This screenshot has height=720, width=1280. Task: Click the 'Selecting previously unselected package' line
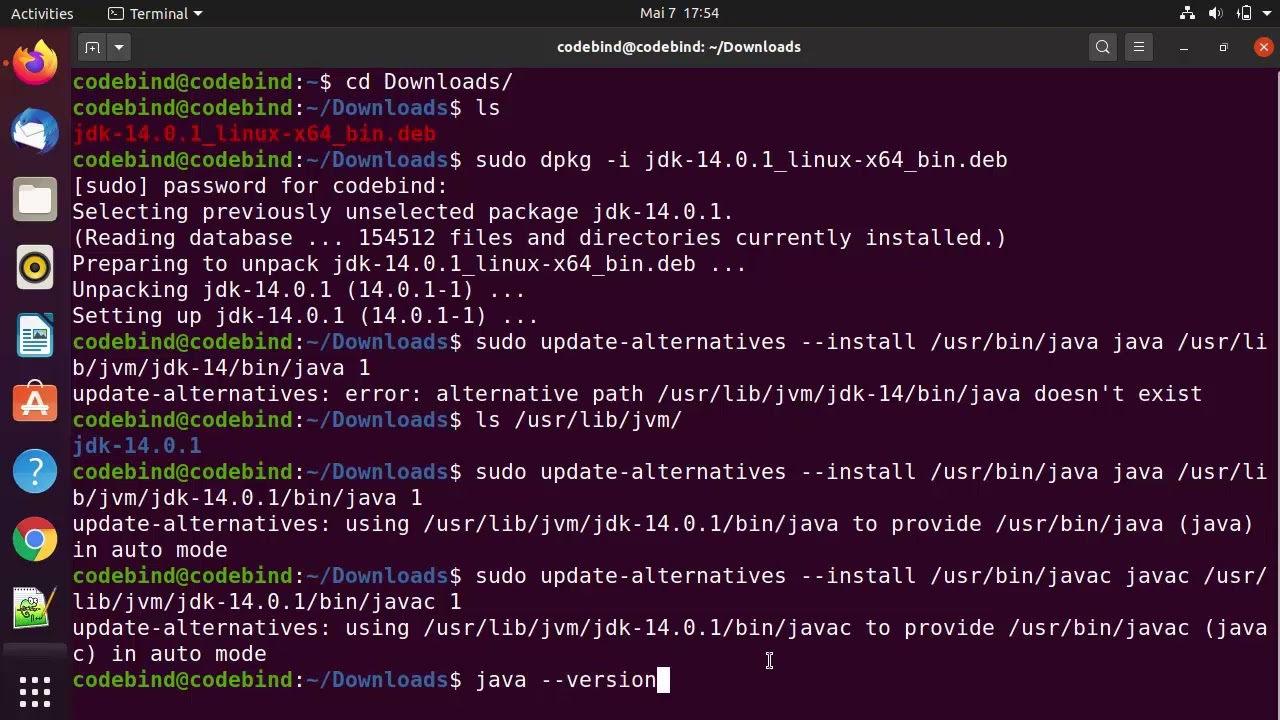point(403,212)
